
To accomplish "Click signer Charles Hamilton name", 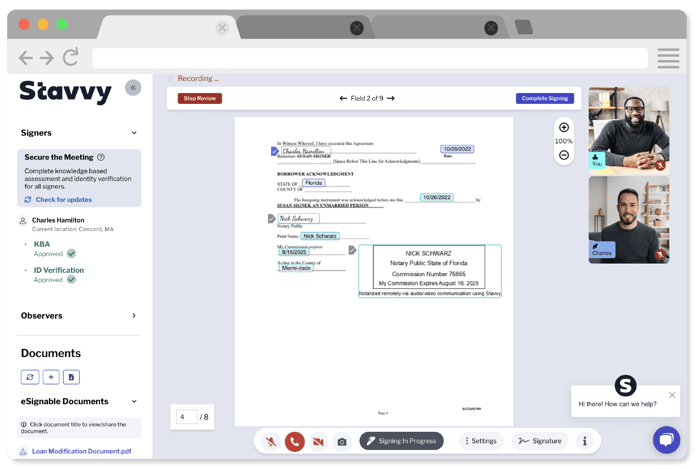I will point(58,220).
